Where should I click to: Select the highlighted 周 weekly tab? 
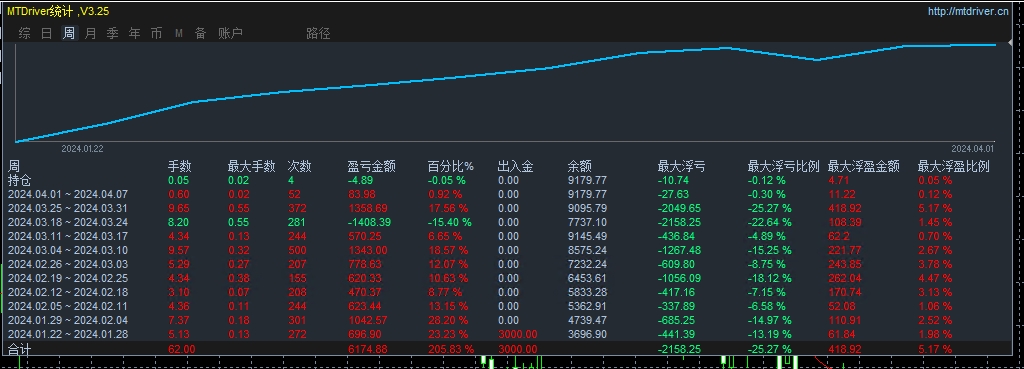tap(69, 33)
